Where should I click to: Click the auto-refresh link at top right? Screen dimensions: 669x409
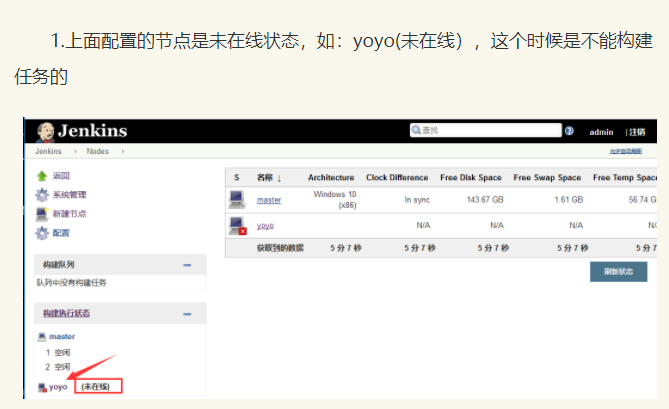pos(625,151)
